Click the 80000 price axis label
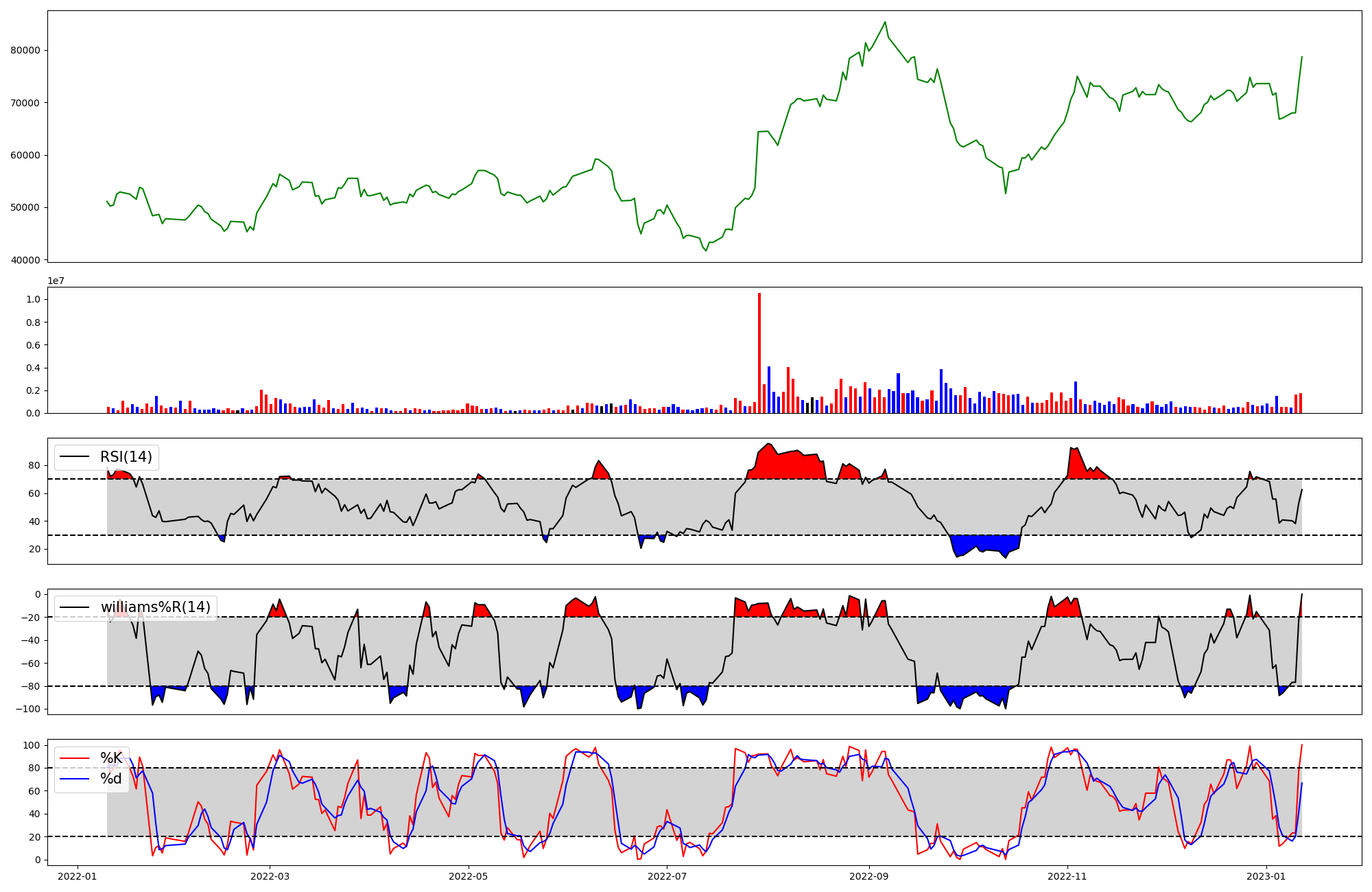The height and width of the screenshot is (892, 1372). click(25, 50)
